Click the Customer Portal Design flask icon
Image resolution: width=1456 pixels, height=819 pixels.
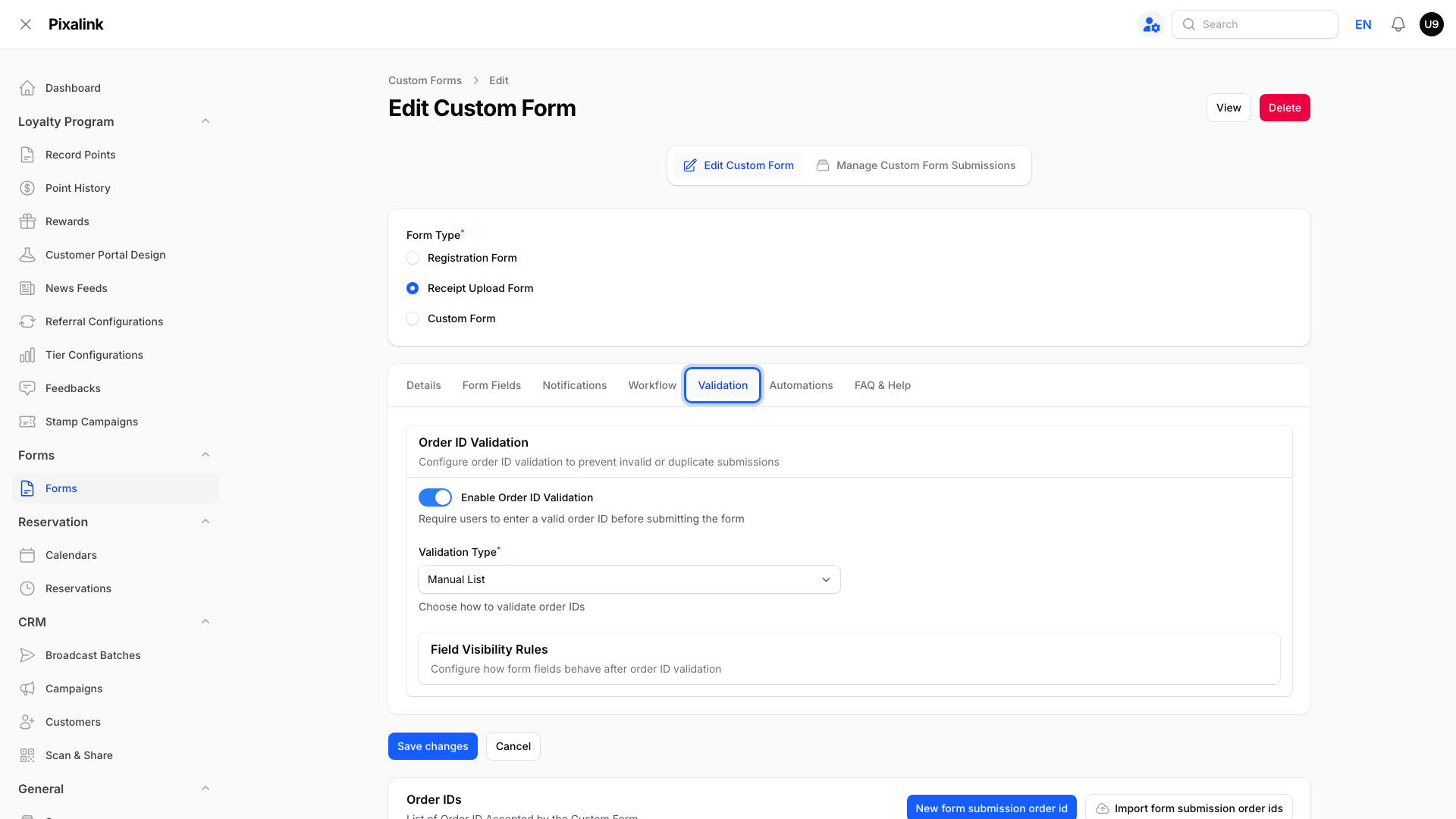(27, 255)
